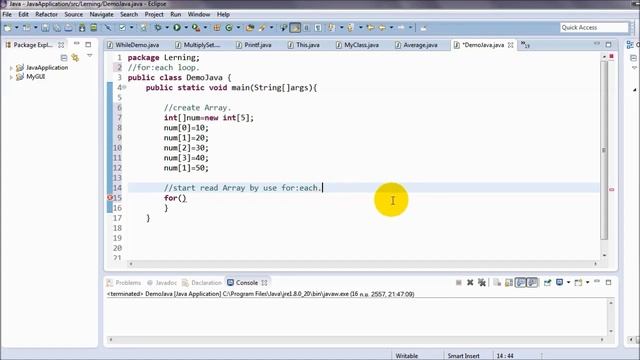The height and width of the screenshot is (360, 640).
Task: Open the Run button dropdown arrow
Action: 186,28
